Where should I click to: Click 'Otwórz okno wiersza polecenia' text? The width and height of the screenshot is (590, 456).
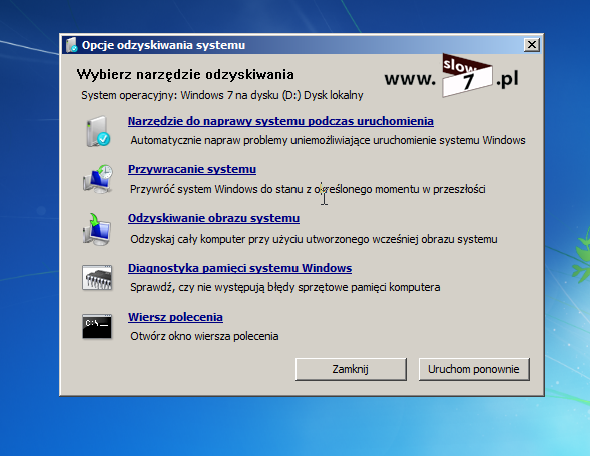pos(204,336)
